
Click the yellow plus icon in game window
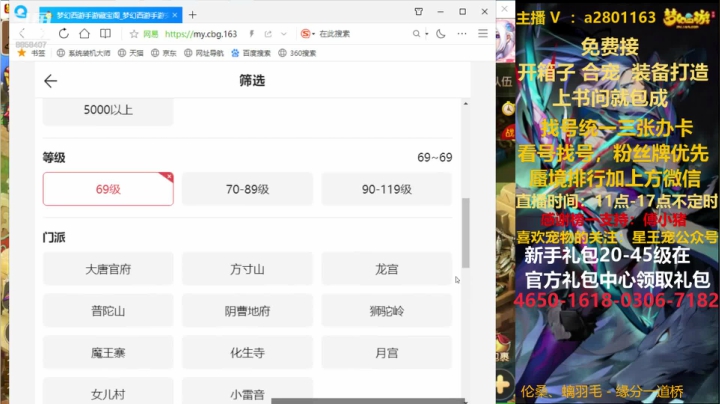503,384
